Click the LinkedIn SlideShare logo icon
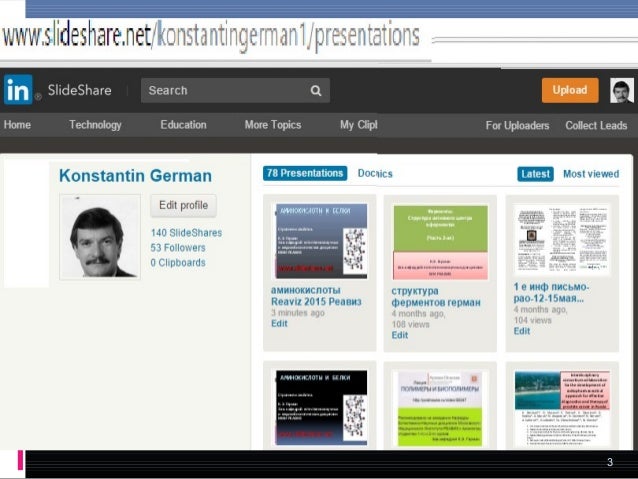 coord(18,90)
